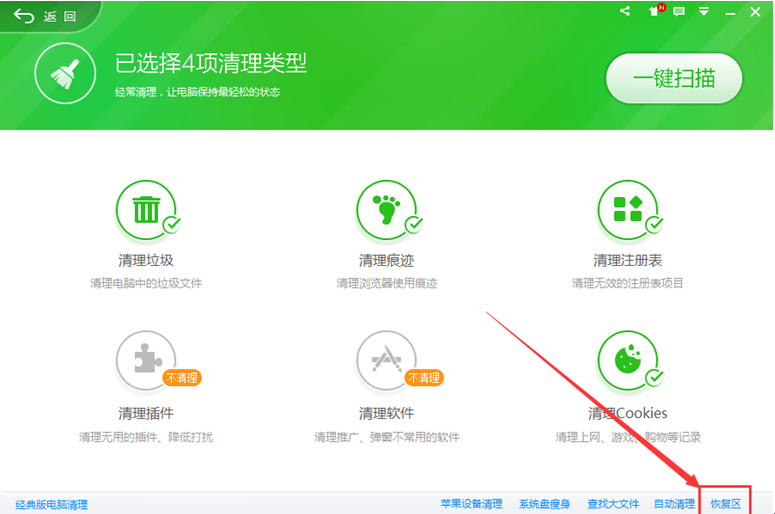This screenshot has height=514, width=775.
Task: Click description 清理电脑中的垃圾文件
Action: click(x=146, y=283)
